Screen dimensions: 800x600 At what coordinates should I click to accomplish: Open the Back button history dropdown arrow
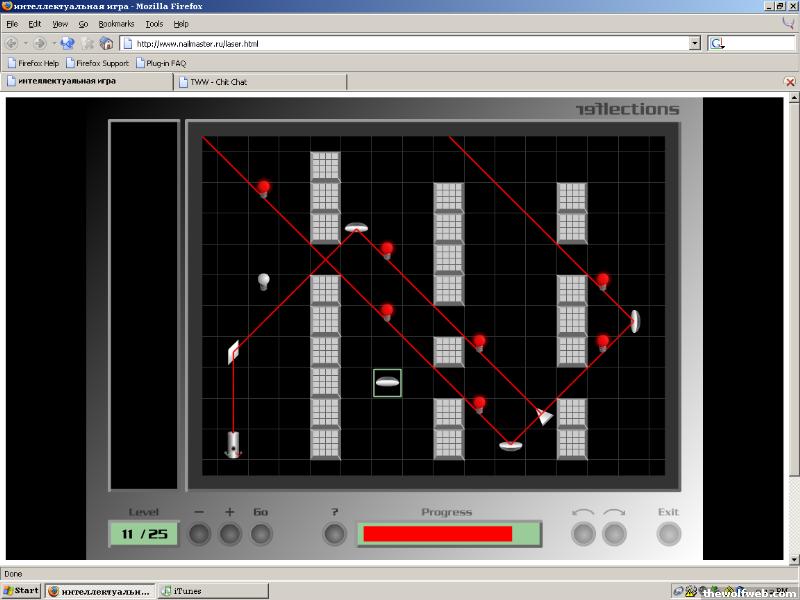coord(26,43)
